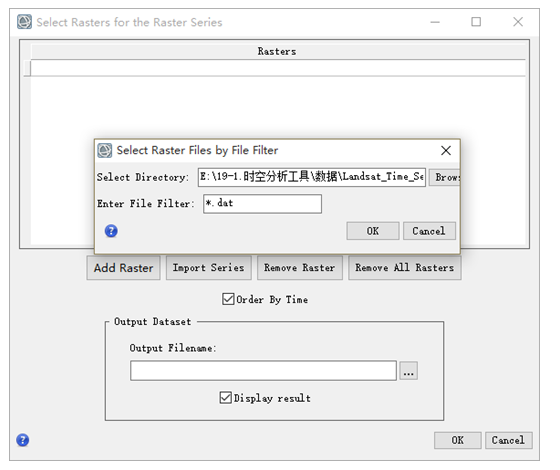The image size is (560, 470).
Task: Click the Import Series button
Action: (x=209, y=268)
